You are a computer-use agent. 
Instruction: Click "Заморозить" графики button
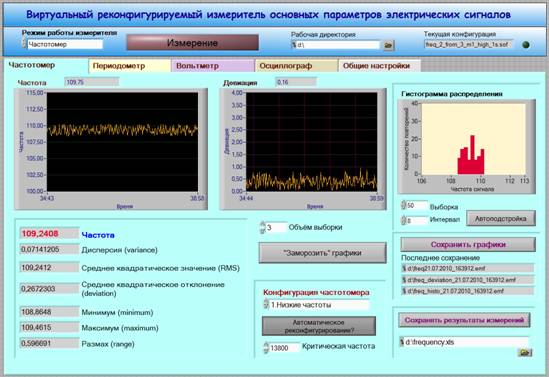[x=322, y=253]
